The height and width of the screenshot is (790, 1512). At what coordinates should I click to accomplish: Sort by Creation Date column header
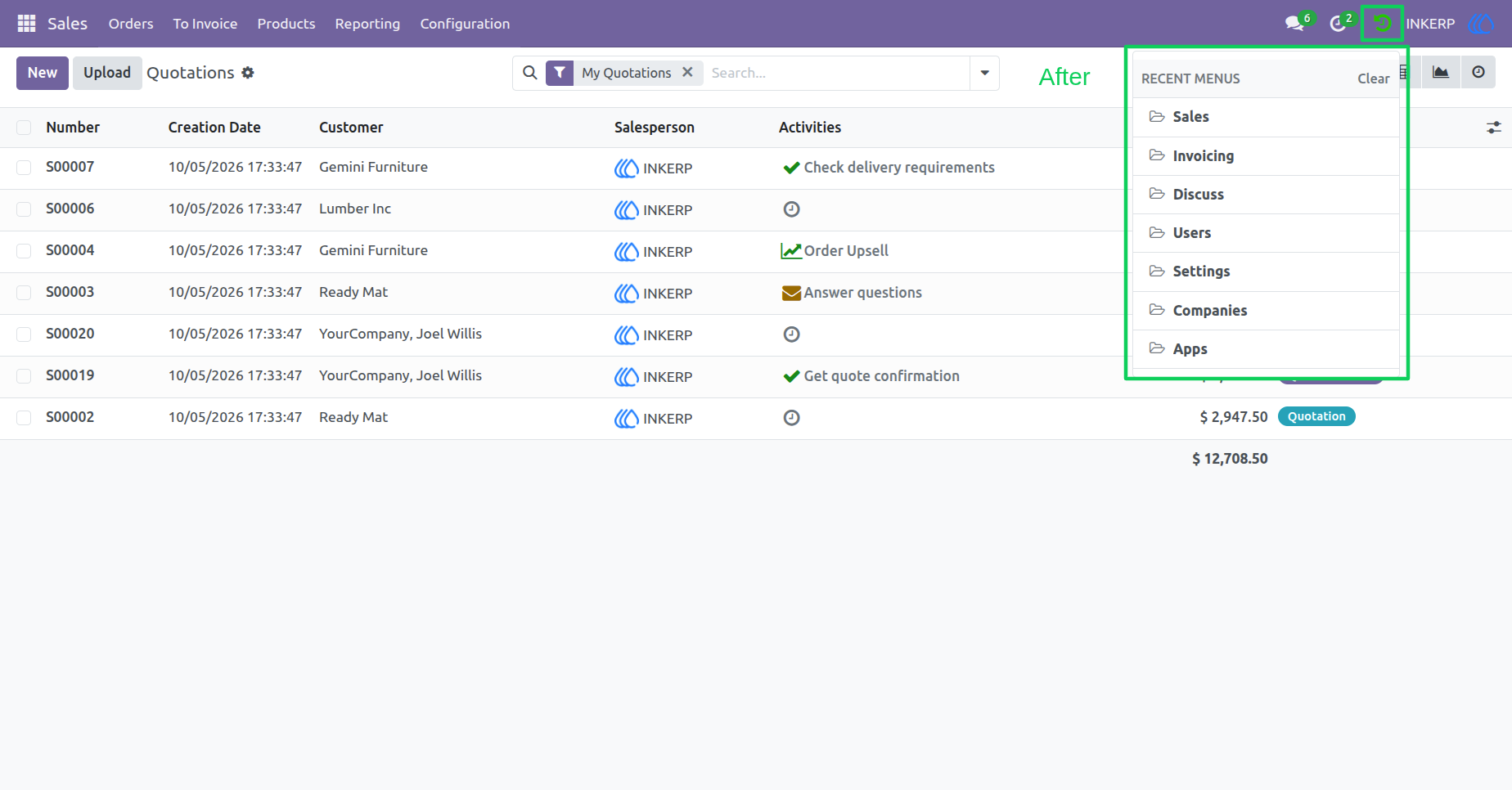coord(214,128)
